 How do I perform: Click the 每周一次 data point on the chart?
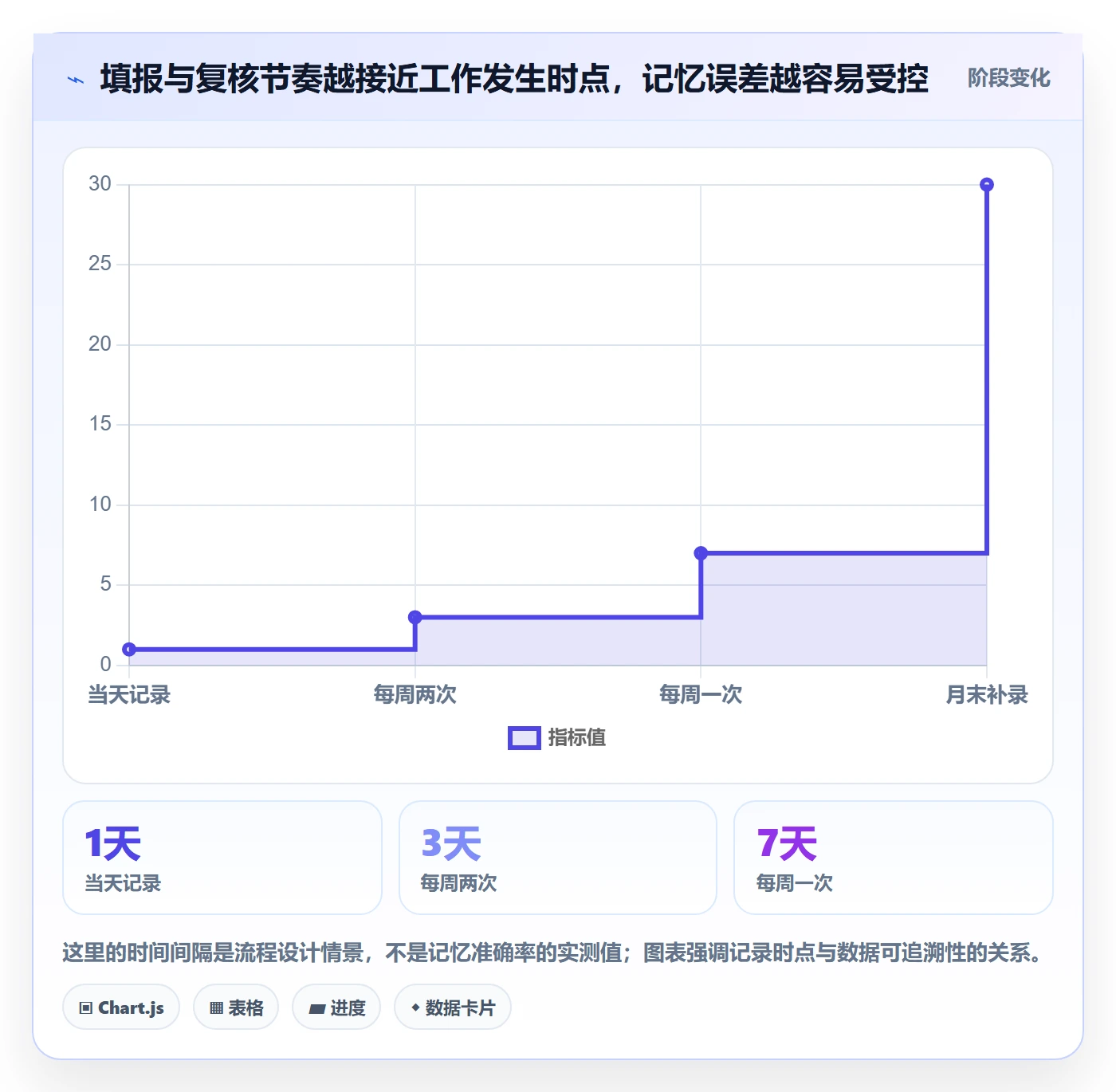coord(701,553)
